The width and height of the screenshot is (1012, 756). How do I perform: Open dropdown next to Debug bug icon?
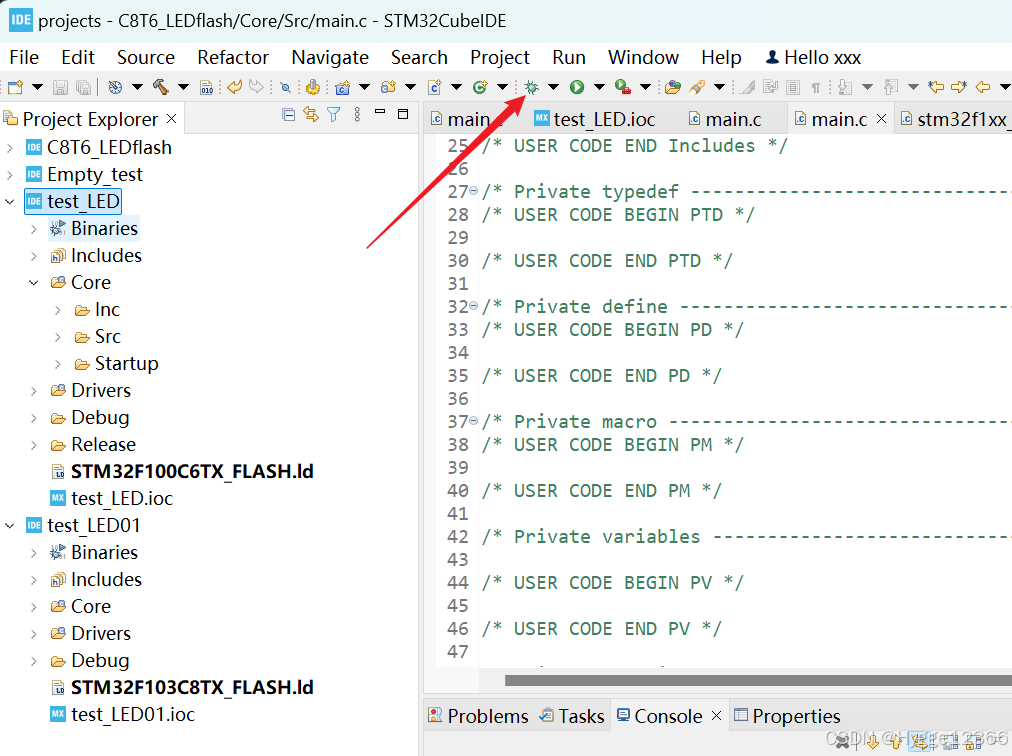[x=553, y=87]
